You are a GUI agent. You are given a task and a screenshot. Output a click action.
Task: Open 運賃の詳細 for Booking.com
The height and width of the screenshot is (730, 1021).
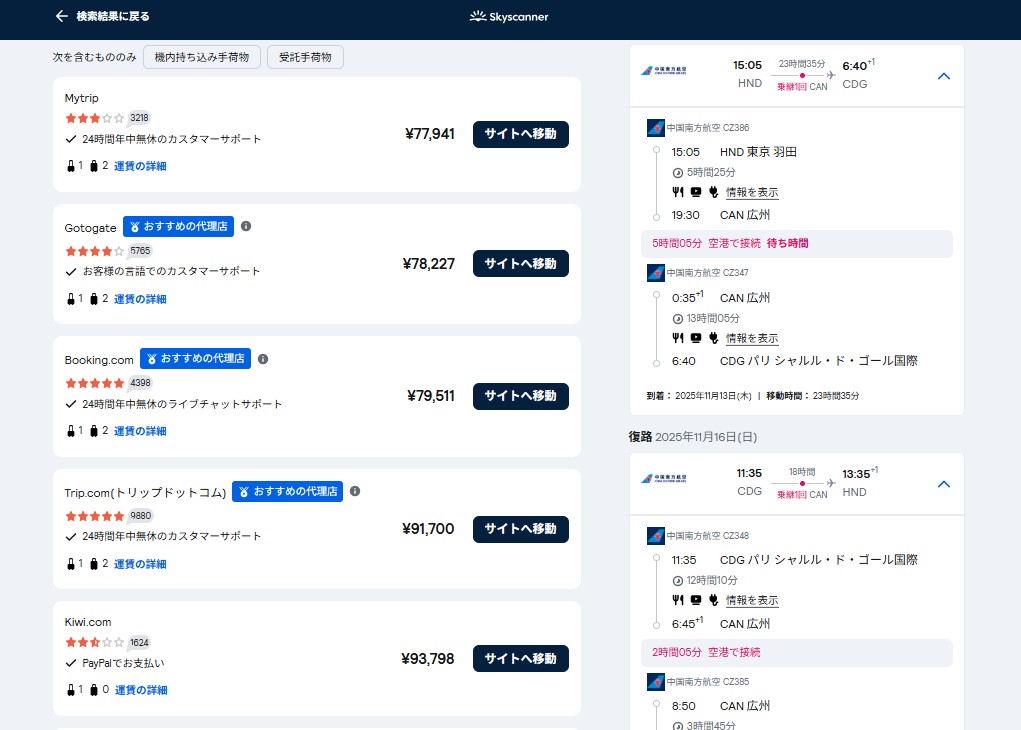tap(140, 431)
